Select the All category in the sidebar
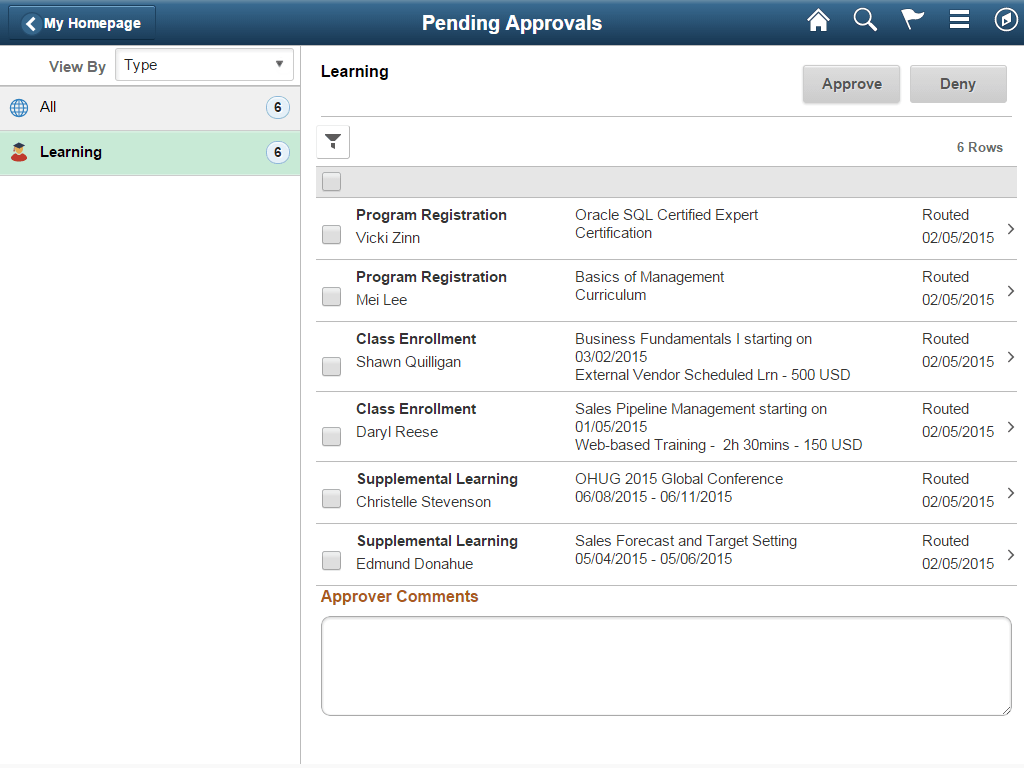Image resolution: width=1024 pixels, height=768 pixels. (x=150, y=107)
